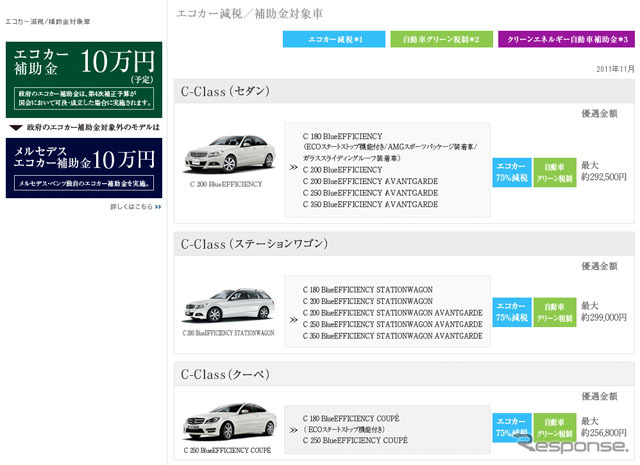The width and height of the screenshot is (640, 465).
Task: Click エコカー75%減税 badge in sedan row
Action: coord(512,172)
